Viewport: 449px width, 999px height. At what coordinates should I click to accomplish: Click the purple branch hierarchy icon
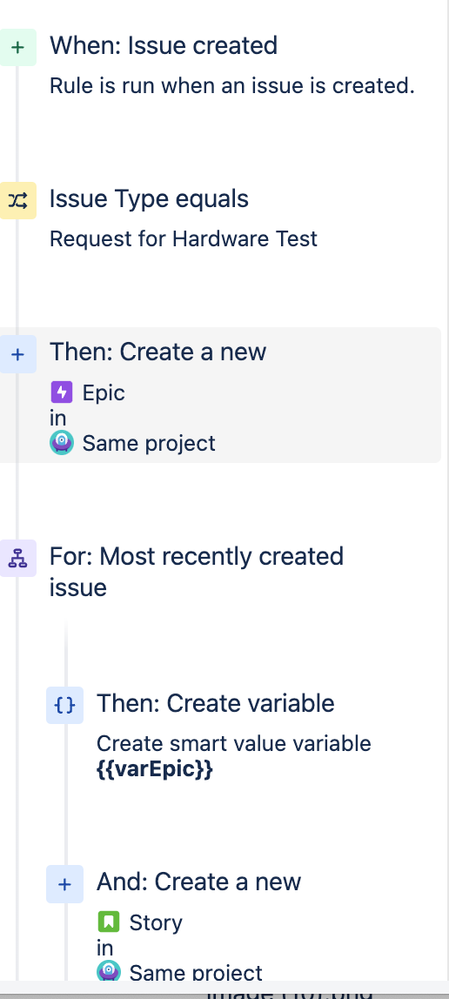click(18, 558)
